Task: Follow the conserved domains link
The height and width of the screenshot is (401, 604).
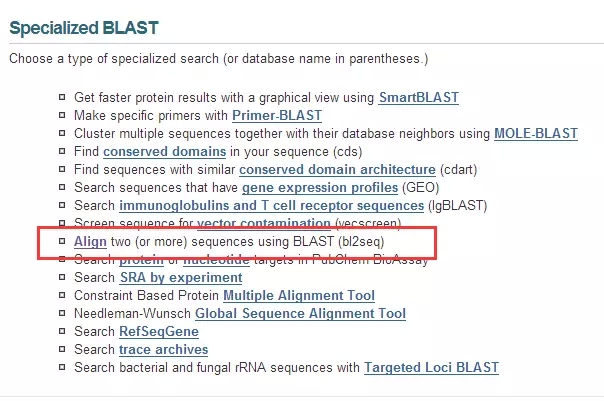Action: [x=164, y=152]
